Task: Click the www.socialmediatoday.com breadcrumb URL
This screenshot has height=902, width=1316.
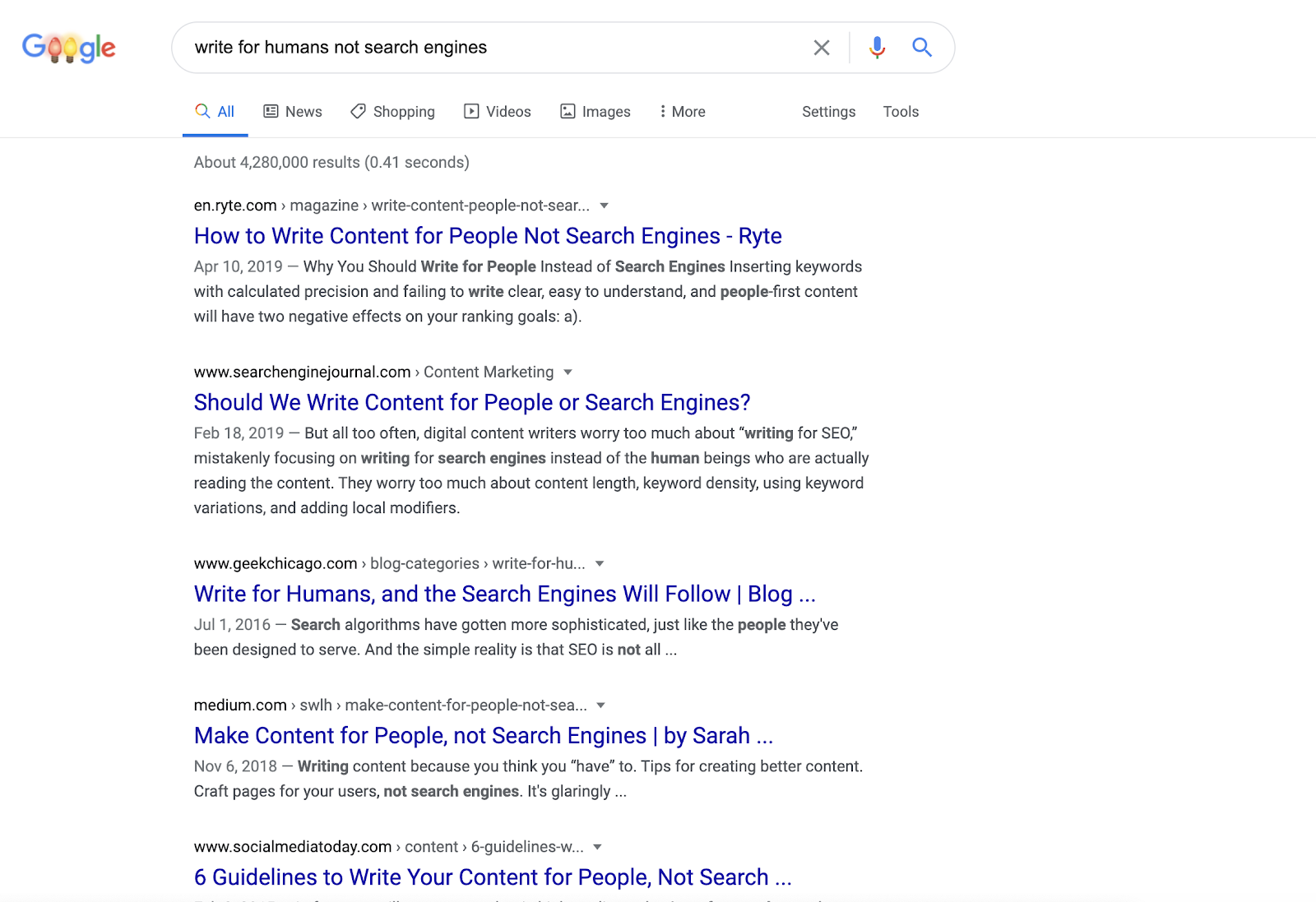Action: click(389, 847)
